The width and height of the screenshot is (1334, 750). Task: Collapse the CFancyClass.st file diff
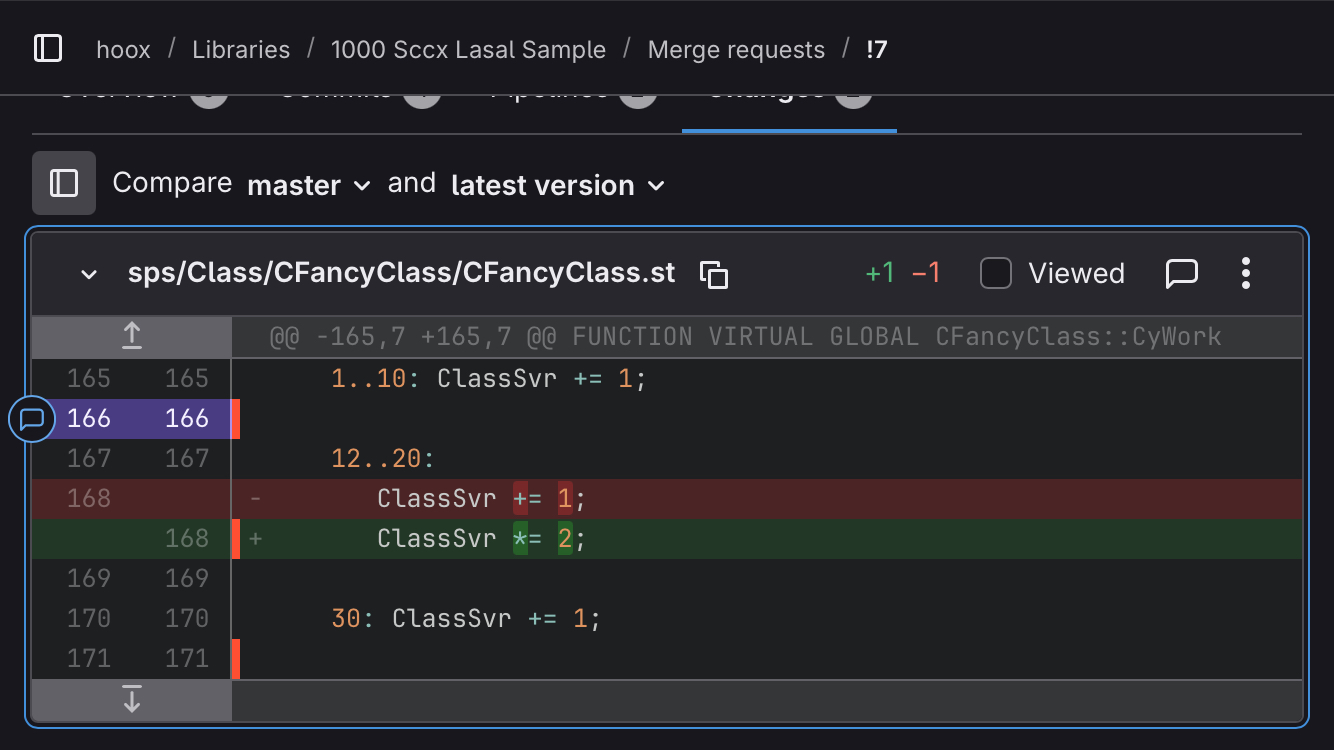89,273
